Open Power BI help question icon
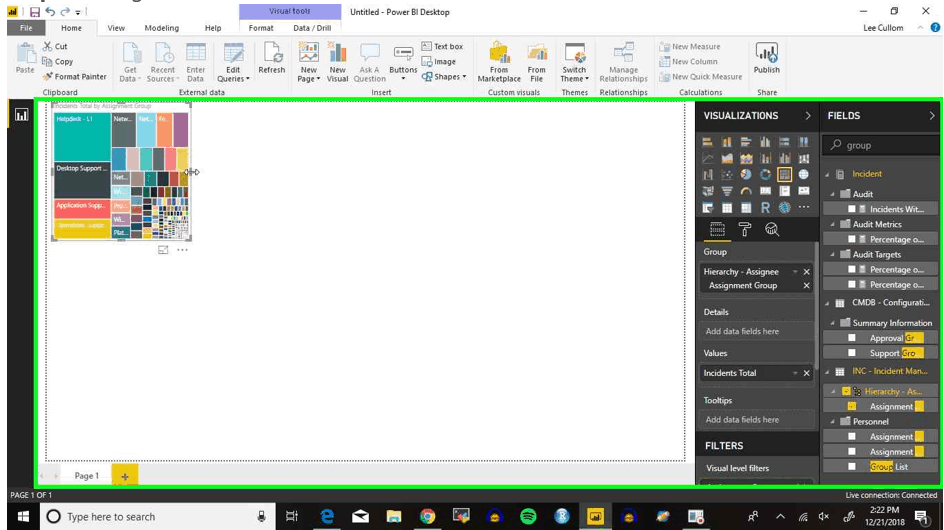This screenshot has height=530, width=944. tap(935, 28)
